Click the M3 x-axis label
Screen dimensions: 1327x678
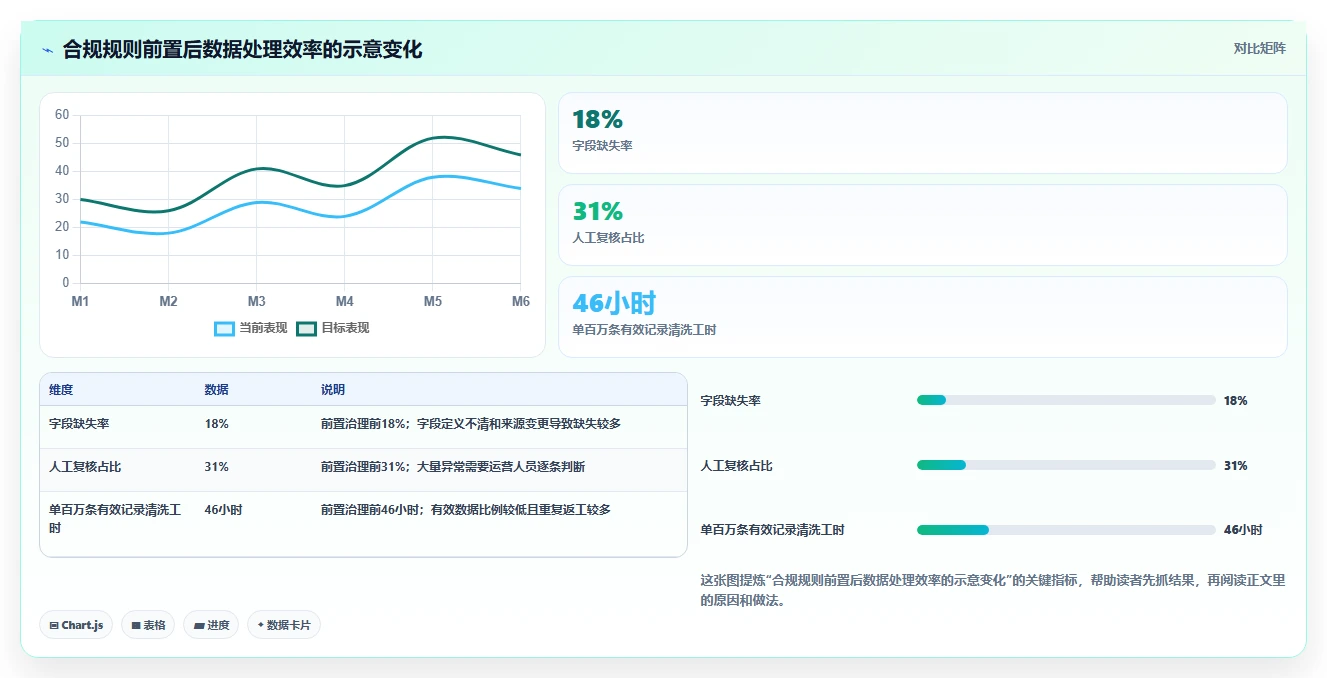click(x=256, y=301)
